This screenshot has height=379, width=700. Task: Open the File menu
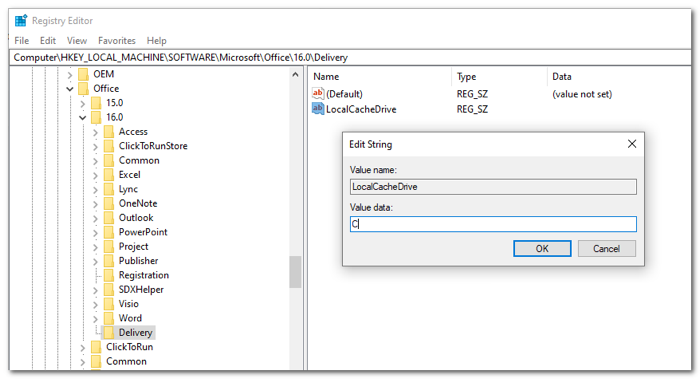21,41
